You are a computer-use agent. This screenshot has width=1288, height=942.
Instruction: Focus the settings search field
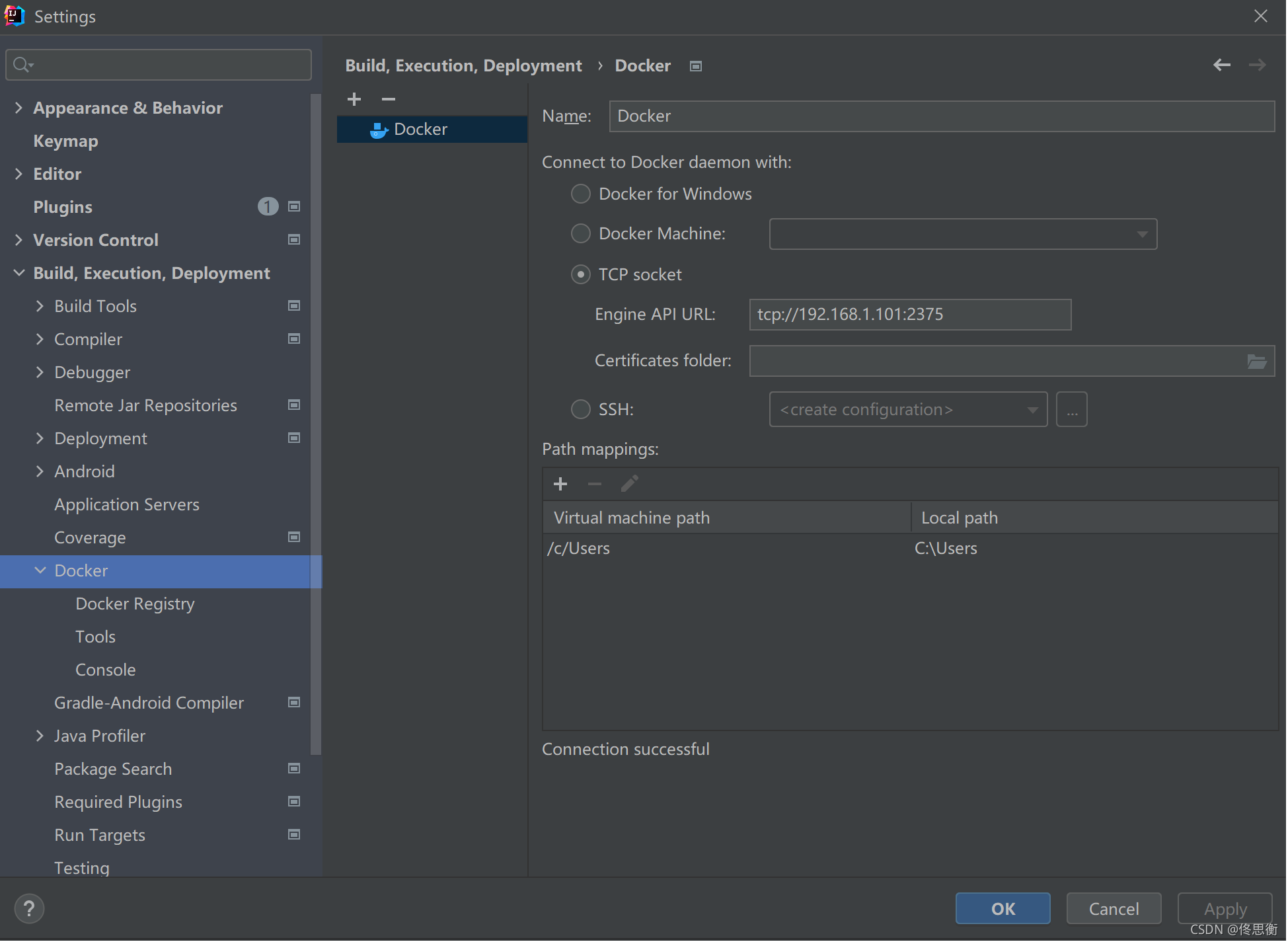coord(159,65)
